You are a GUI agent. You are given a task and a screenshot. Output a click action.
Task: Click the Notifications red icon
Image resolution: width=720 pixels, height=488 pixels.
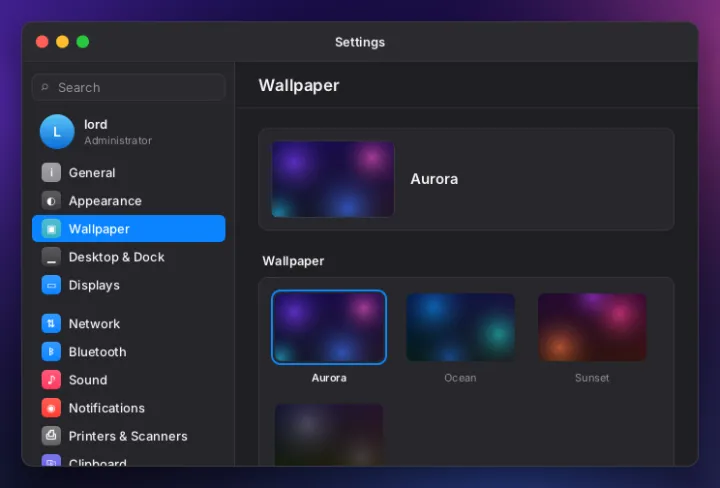click(51, 408)
